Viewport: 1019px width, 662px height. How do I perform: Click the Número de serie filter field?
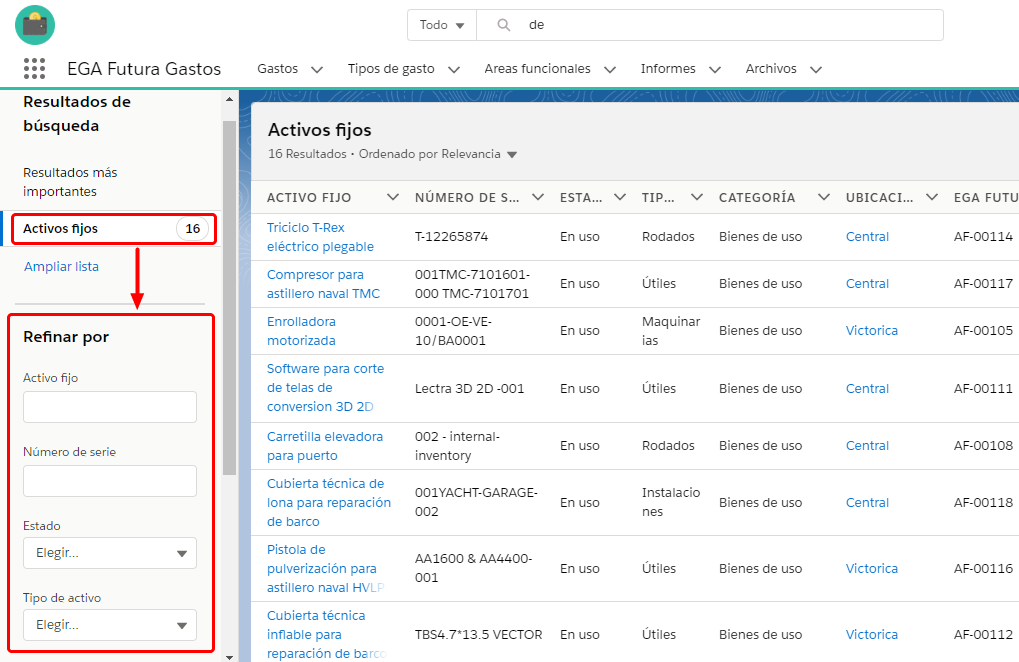(110, 481)
